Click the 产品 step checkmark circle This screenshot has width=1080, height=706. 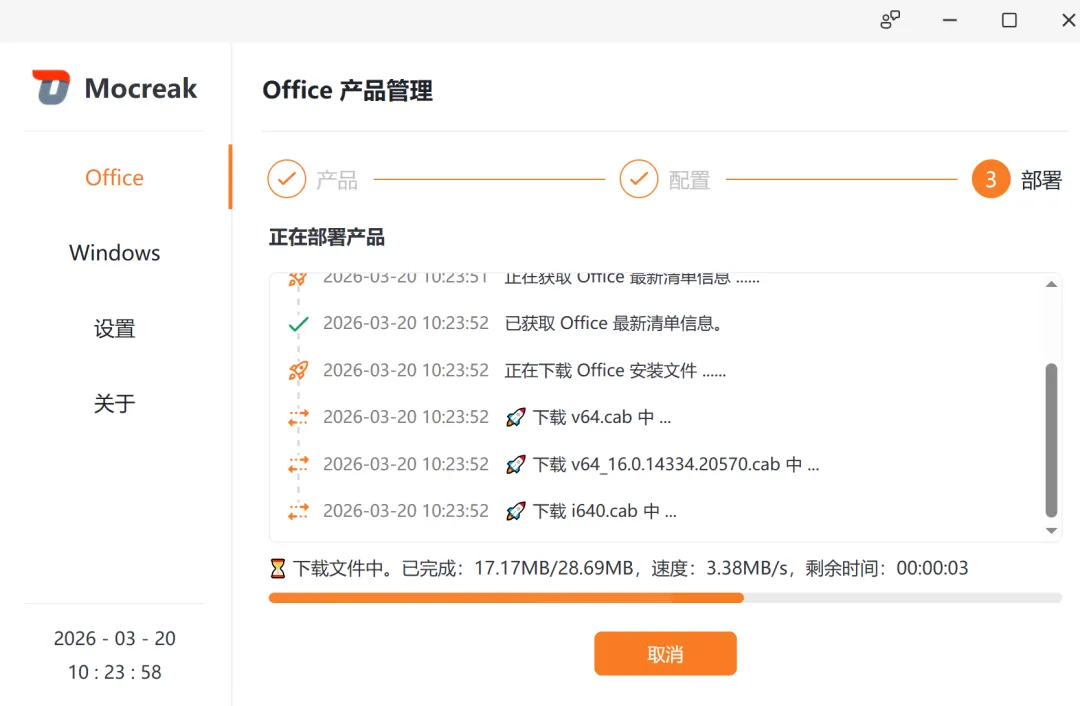click(287, 179)
